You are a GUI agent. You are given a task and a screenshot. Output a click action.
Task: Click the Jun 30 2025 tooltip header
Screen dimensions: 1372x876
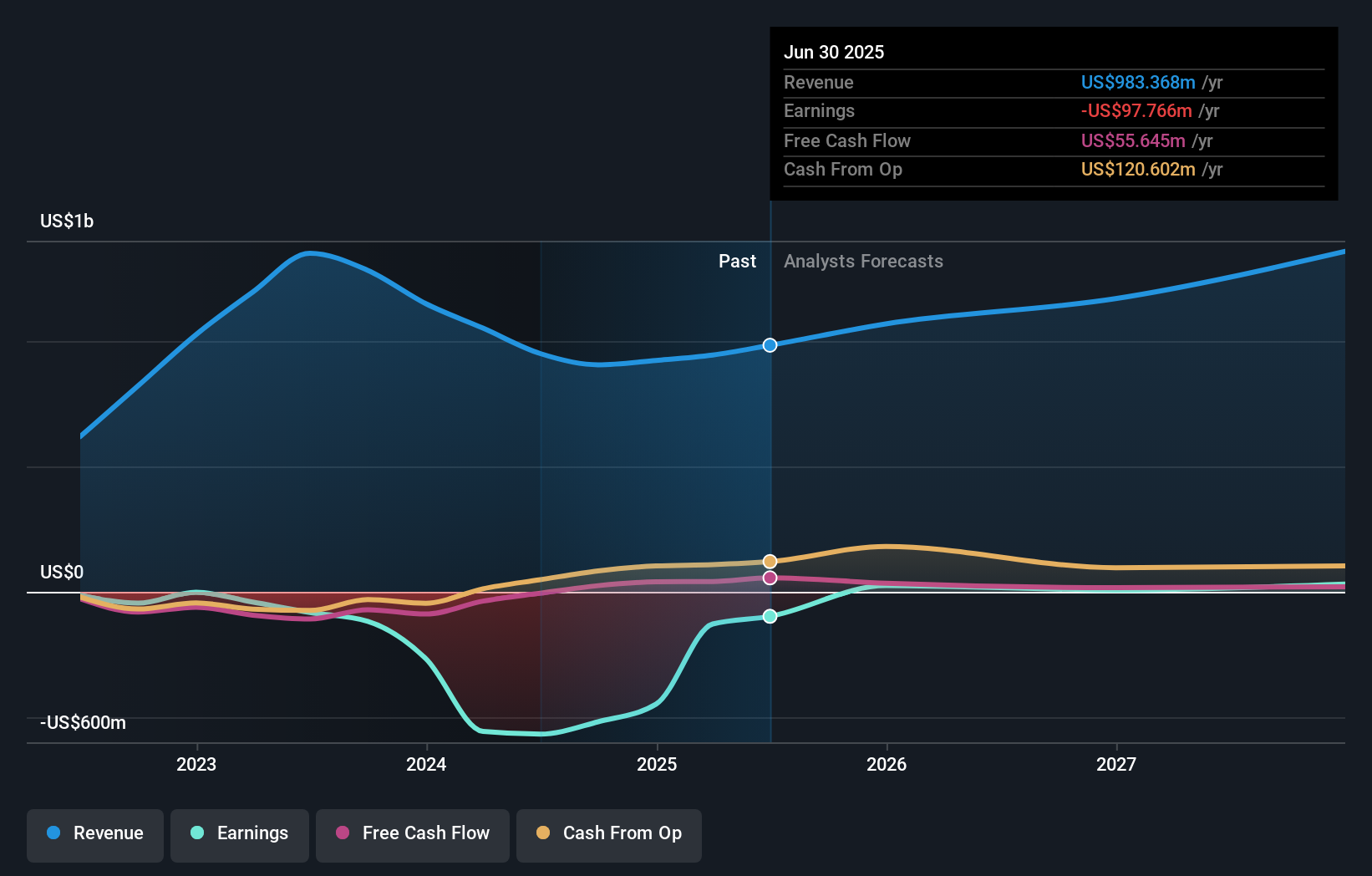point(834,52)
